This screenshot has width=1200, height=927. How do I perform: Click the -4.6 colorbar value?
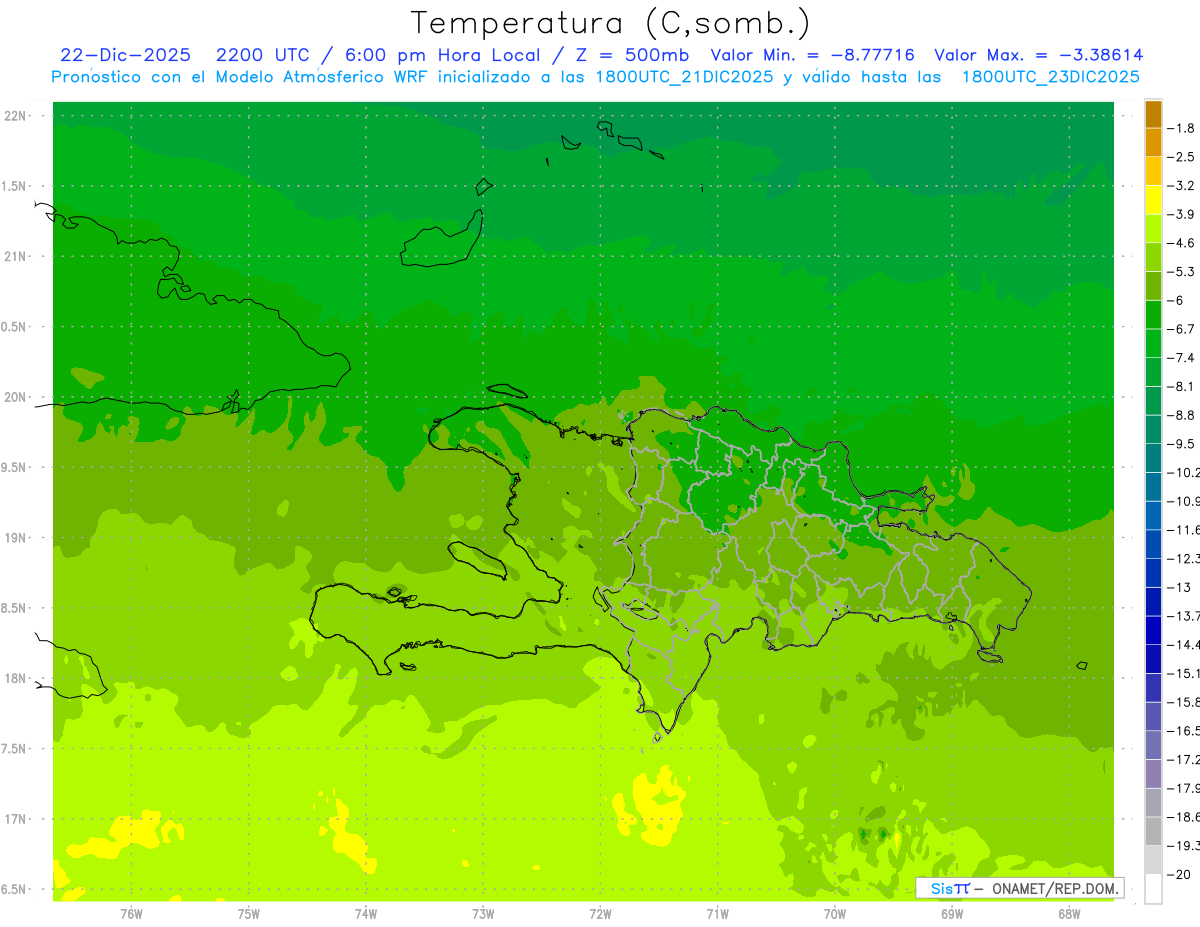tap(1183, 243)
